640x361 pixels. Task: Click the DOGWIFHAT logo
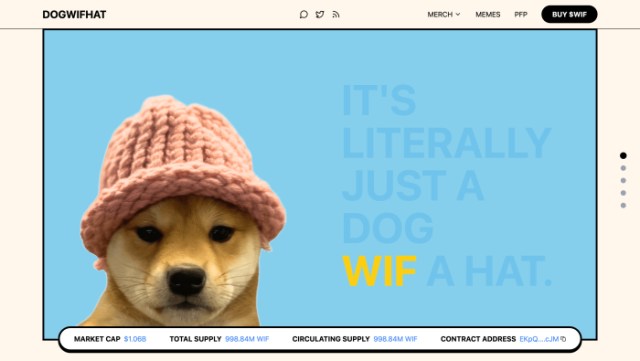tap(74, 15)
